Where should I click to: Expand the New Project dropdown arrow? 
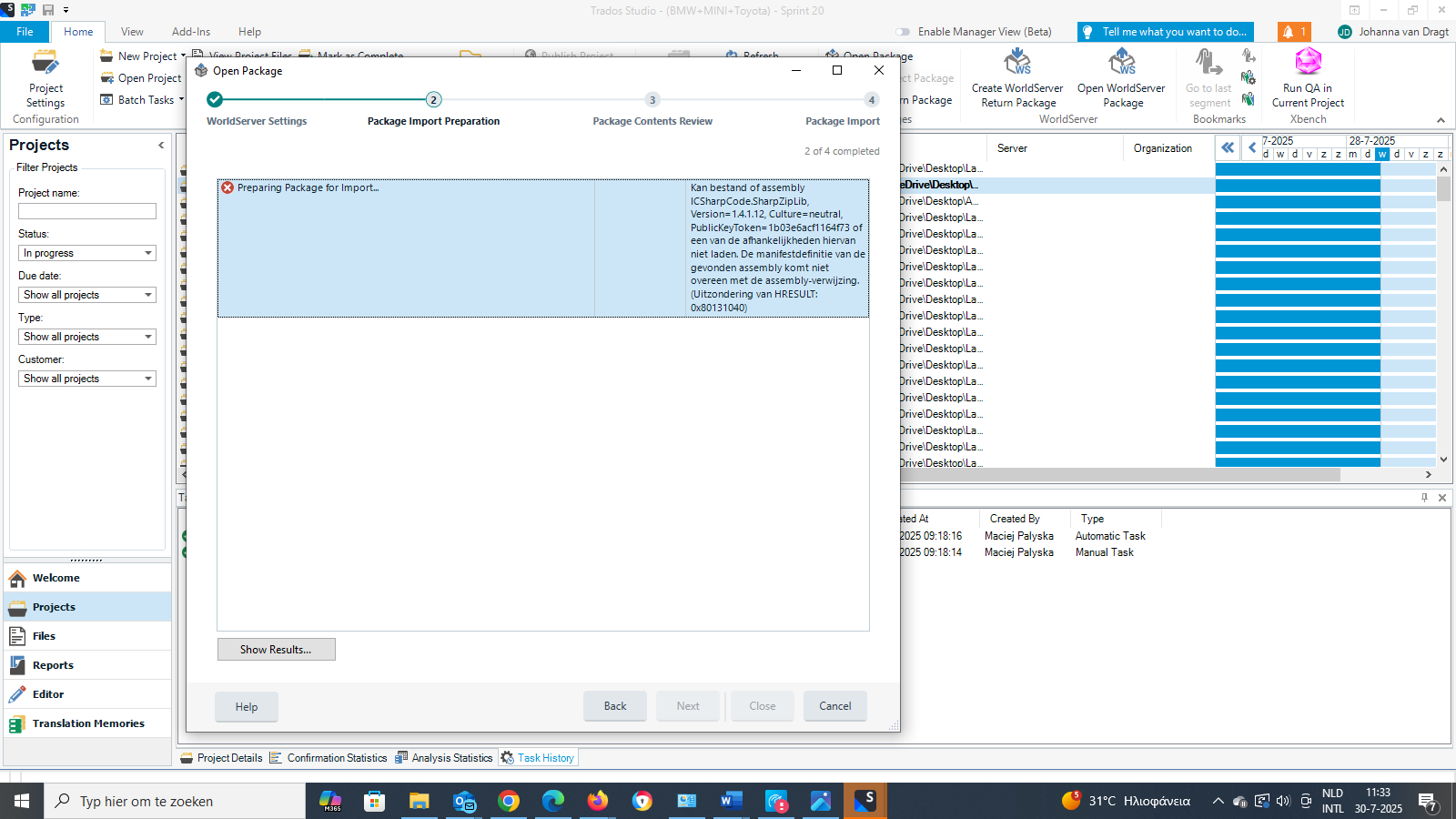point(183,56)
